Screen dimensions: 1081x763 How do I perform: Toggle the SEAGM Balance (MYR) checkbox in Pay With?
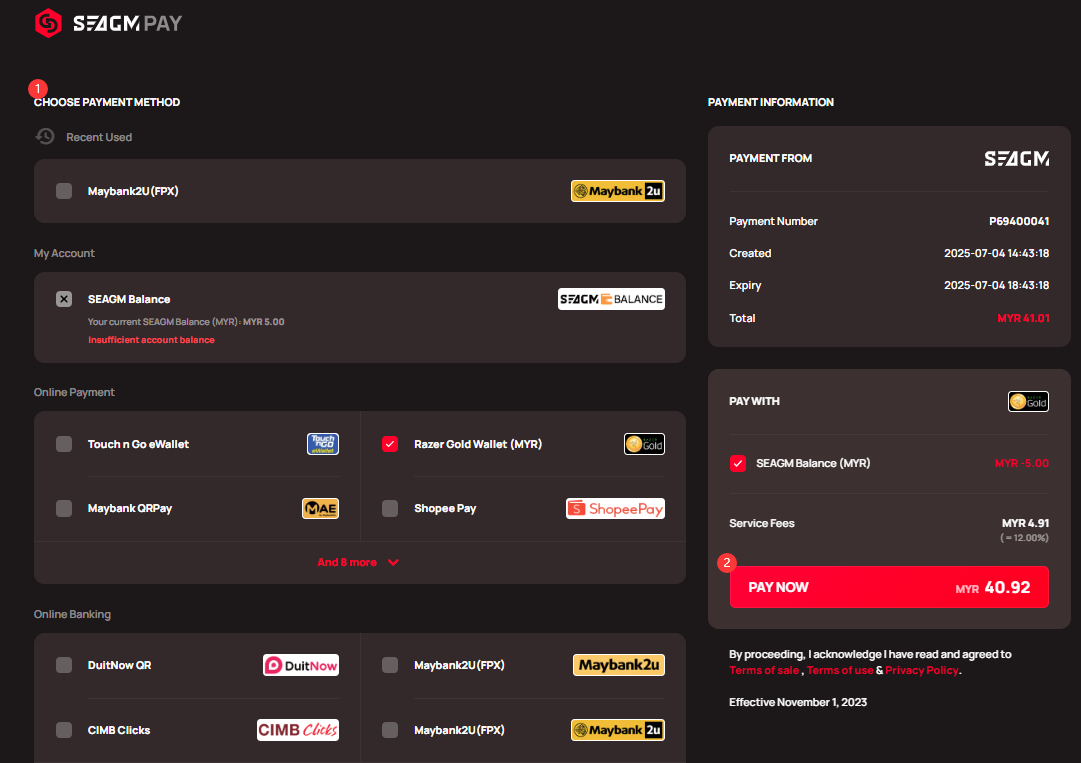pos(738,463)
